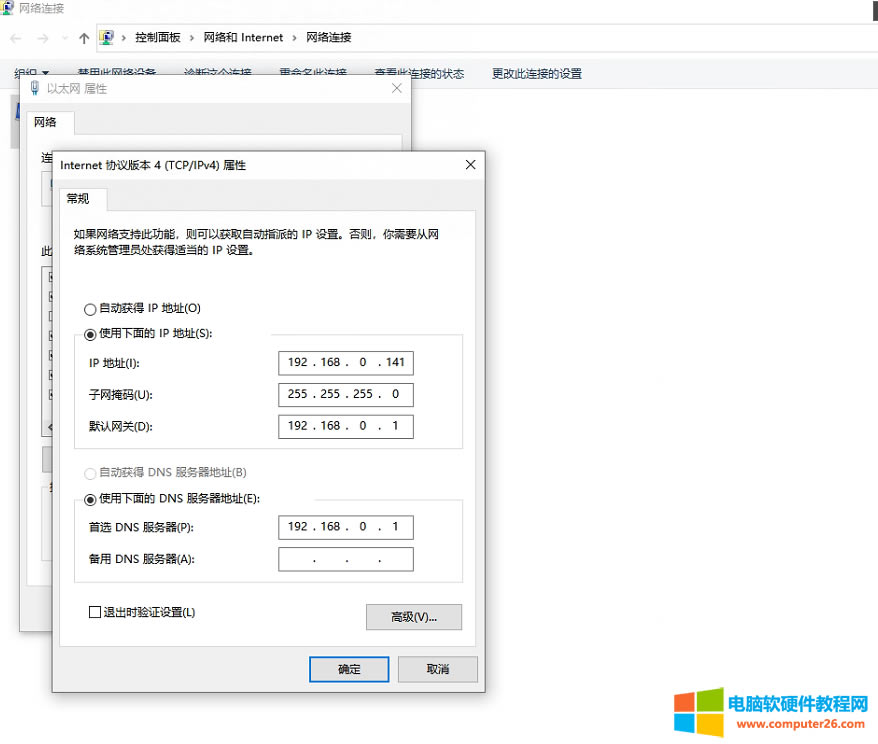The height and width of the screenshot is (744, 878).
Task: Select 自动获得 IP 地址 radio button
Action: point(91,309)
